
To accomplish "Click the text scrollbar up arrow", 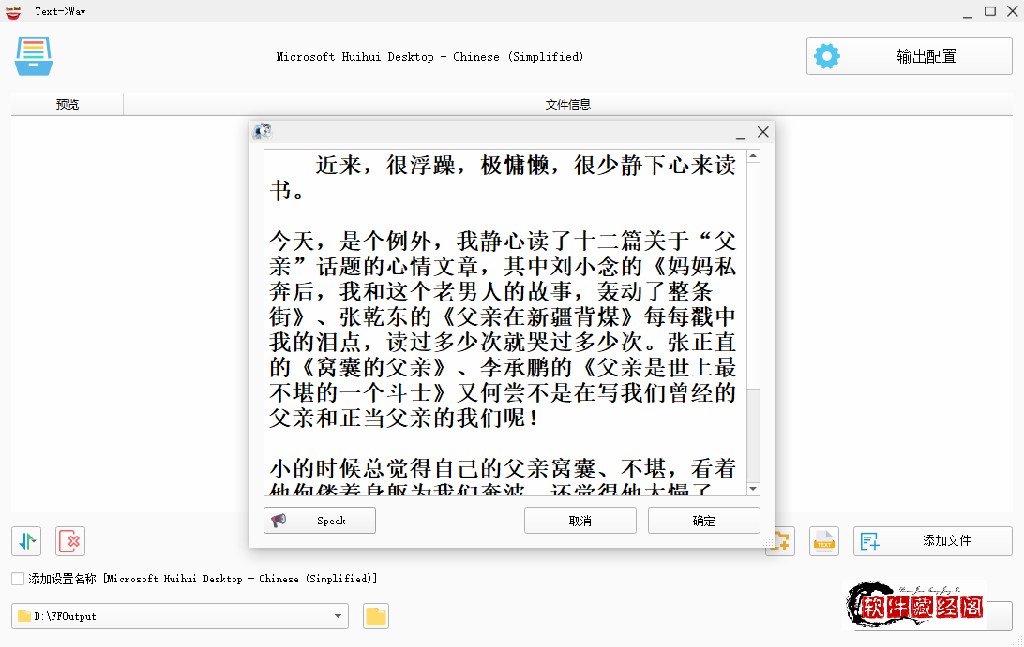I will click(754, 156).
